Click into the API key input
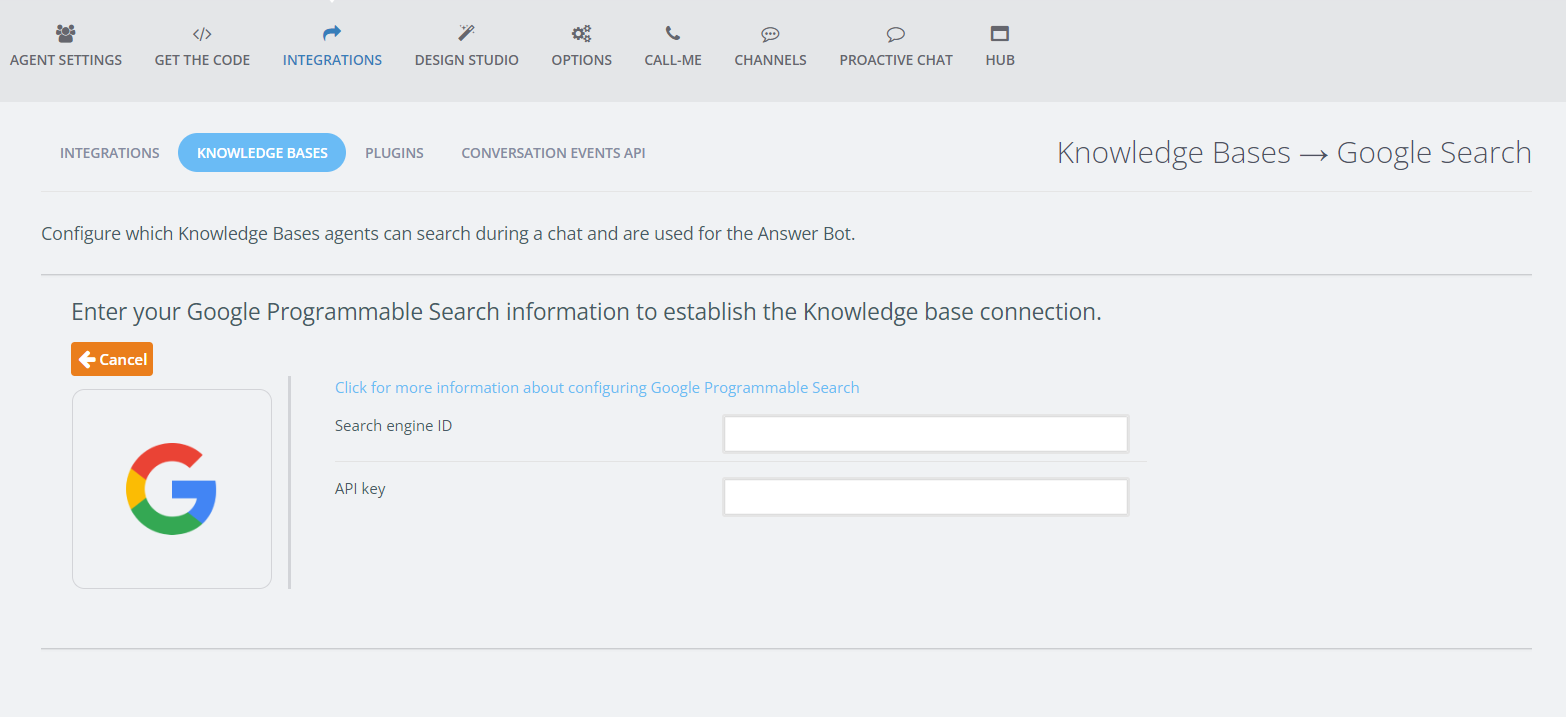The image size is (1566, 717). coord(925,497)
